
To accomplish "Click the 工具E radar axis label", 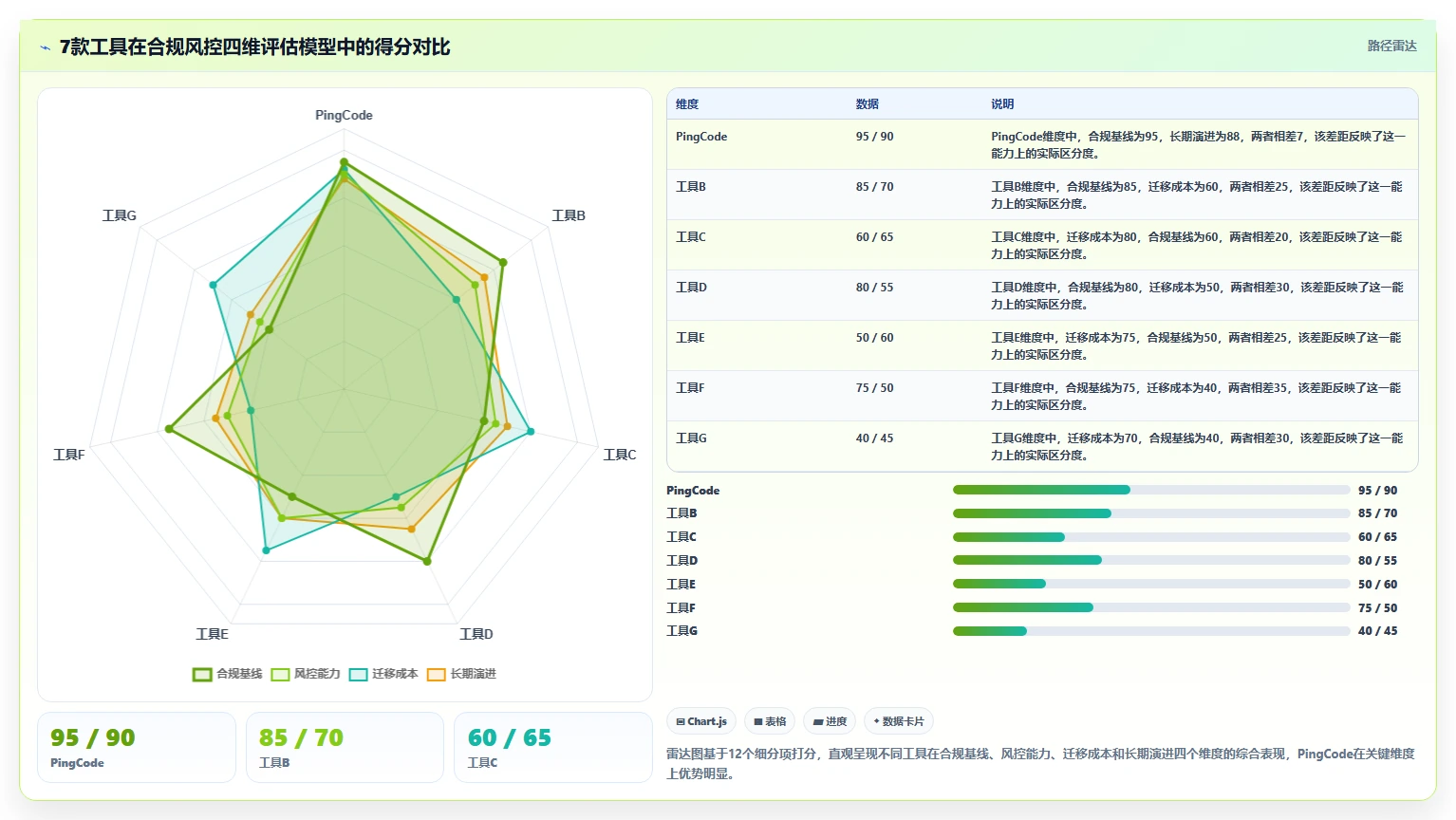I will [x=212, y=634].
